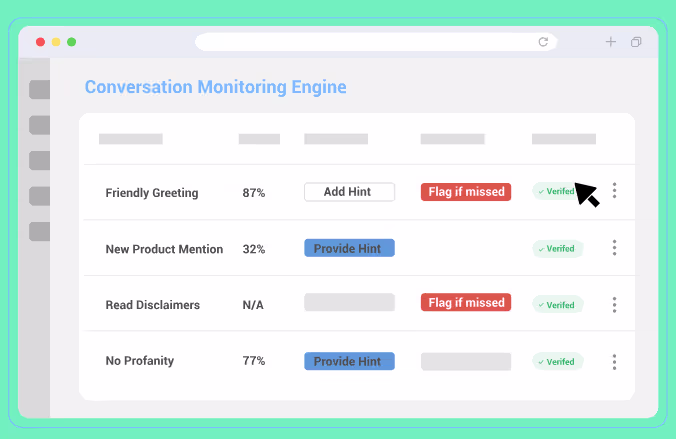This screenshot has width=676, height=439.
Task: Click the yellow minimize window dot
Action: click(56, 42)
